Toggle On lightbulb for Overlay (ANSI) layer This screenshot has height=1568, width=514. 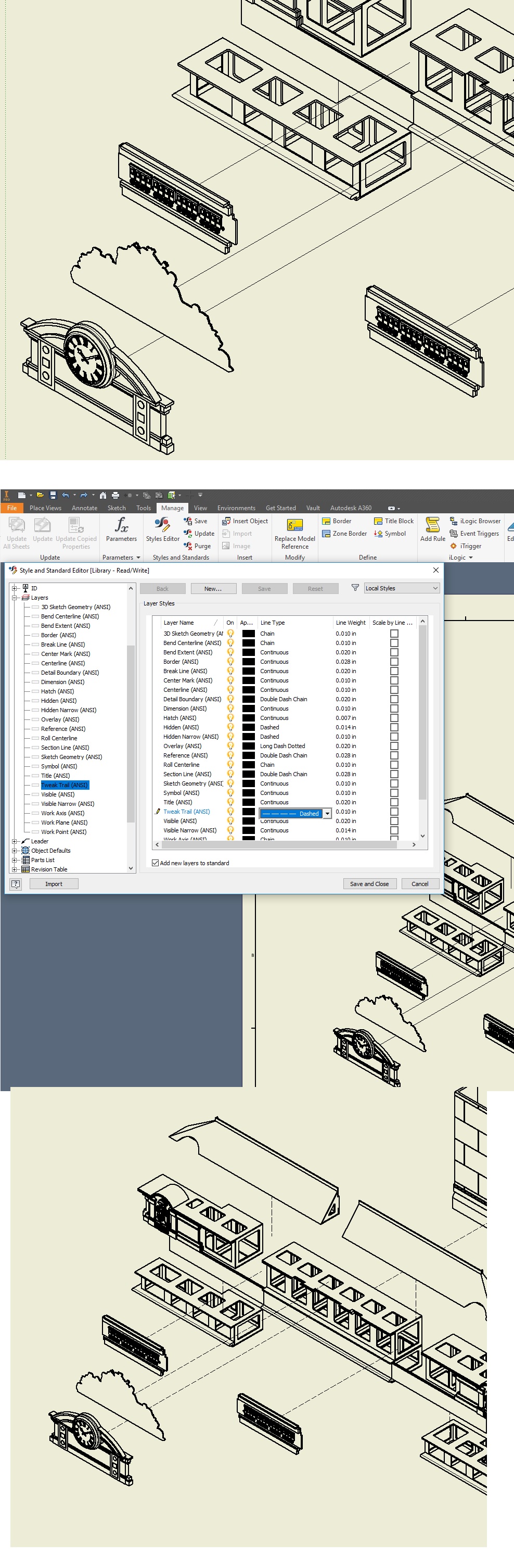click(230, 745)
